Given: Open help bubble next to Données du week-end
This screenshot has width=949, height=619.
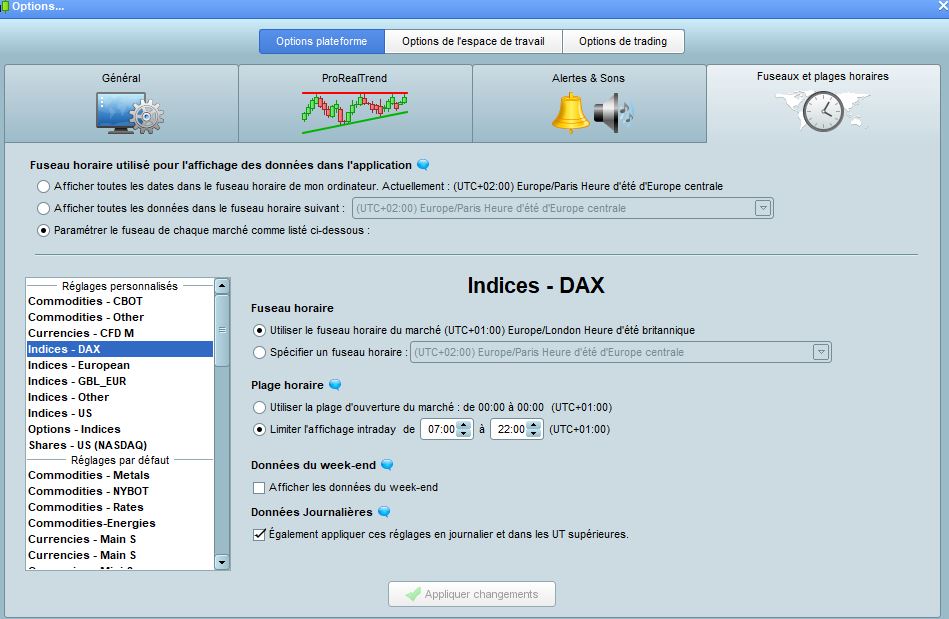Looking at the screenshot, I should coord(387,465).
